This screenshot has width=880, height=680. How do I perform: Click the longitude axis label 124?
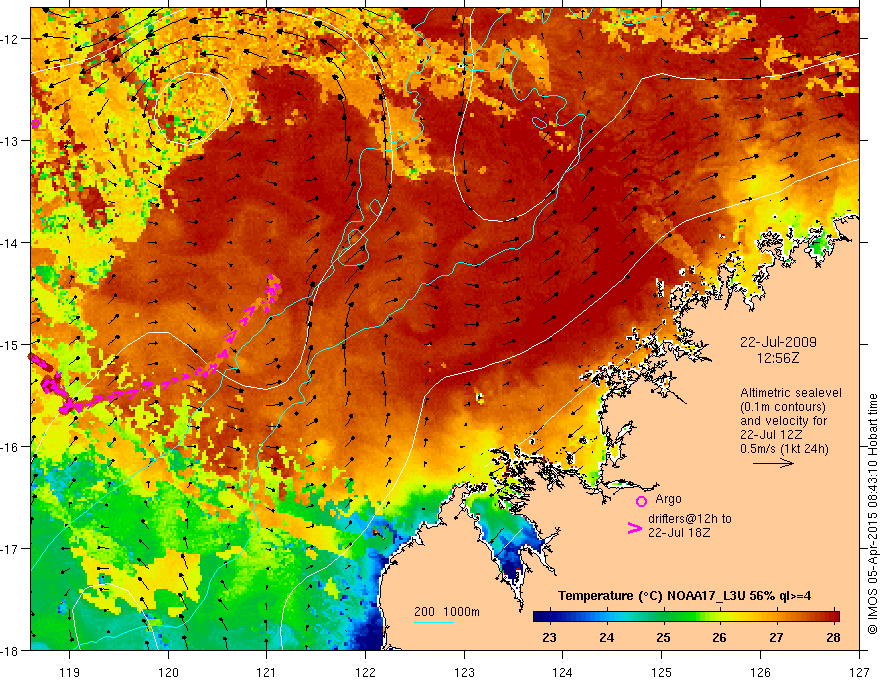[x=563, y=672]
